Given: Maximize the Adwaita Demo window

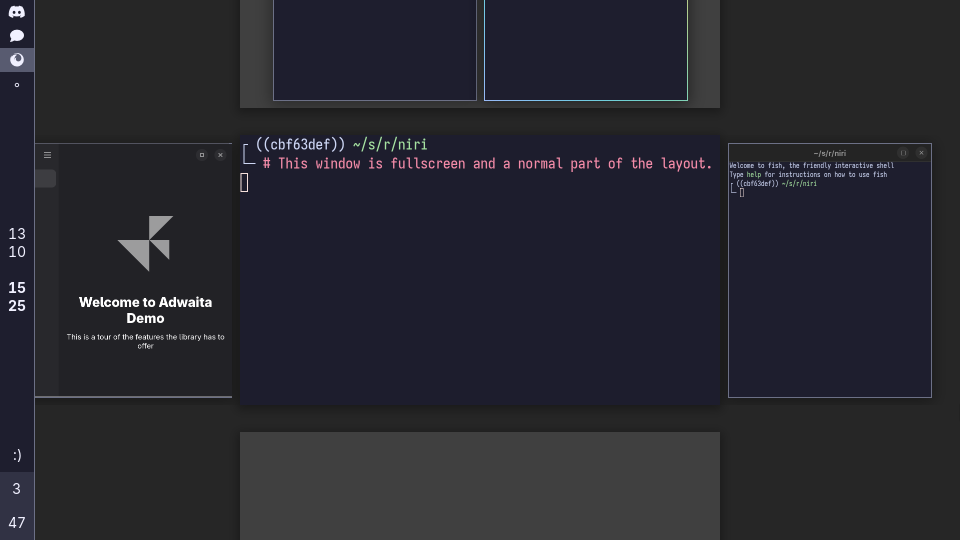Looking at the screenshot, I should tap(202, 155).
